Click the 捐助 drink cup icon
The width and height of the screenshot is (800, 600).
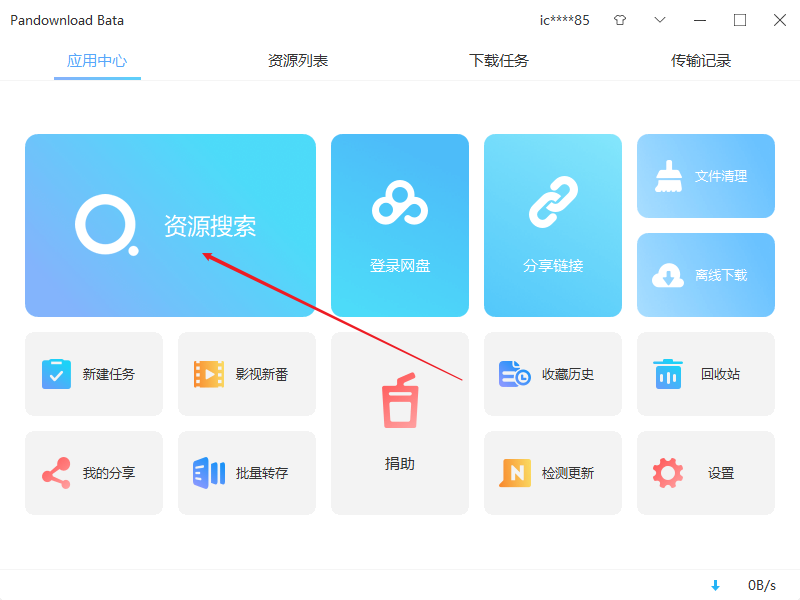click(400, 401)
